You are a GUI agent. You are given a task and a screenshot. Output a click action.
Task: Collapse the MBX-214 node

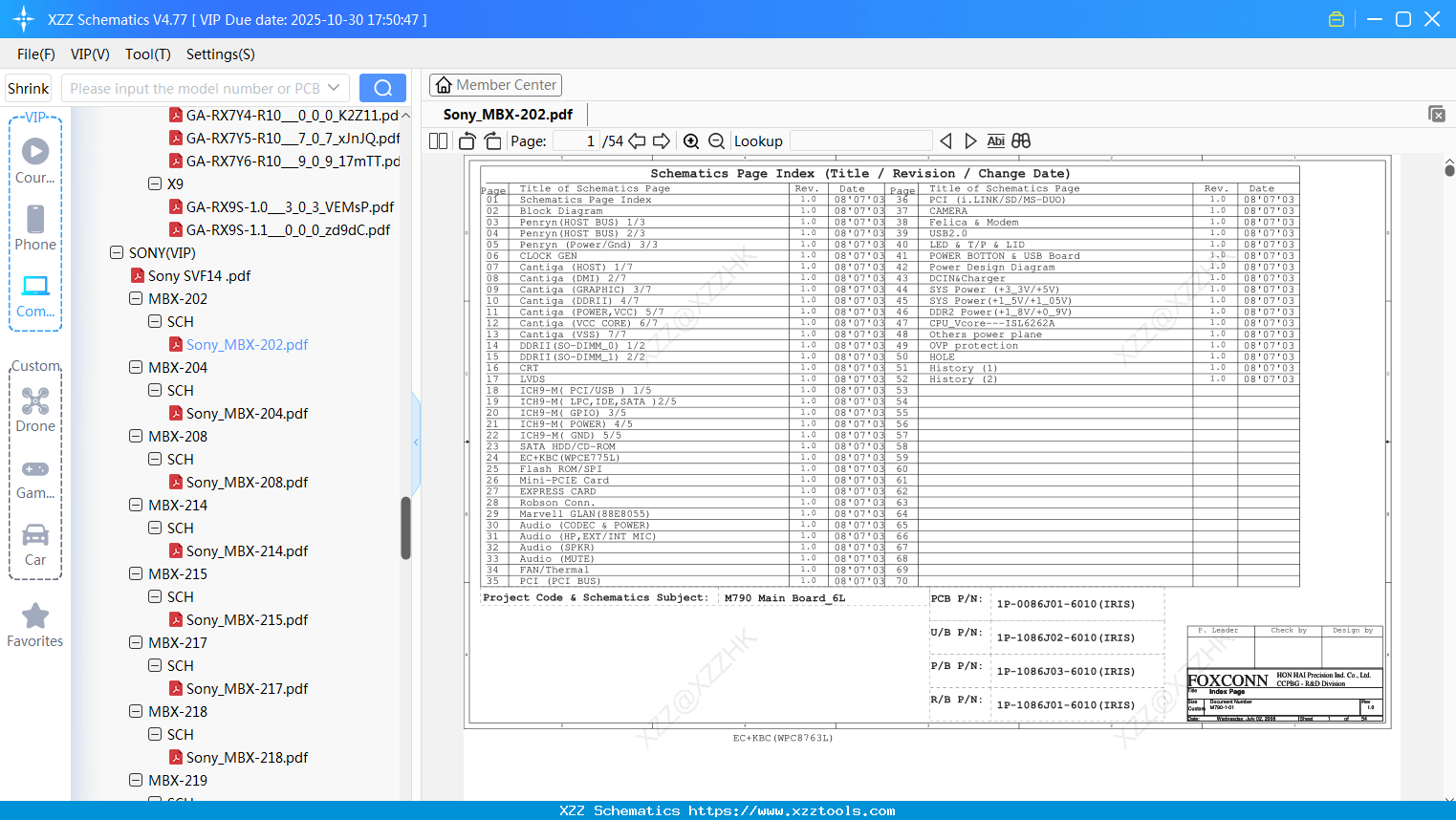click(136, 505)
